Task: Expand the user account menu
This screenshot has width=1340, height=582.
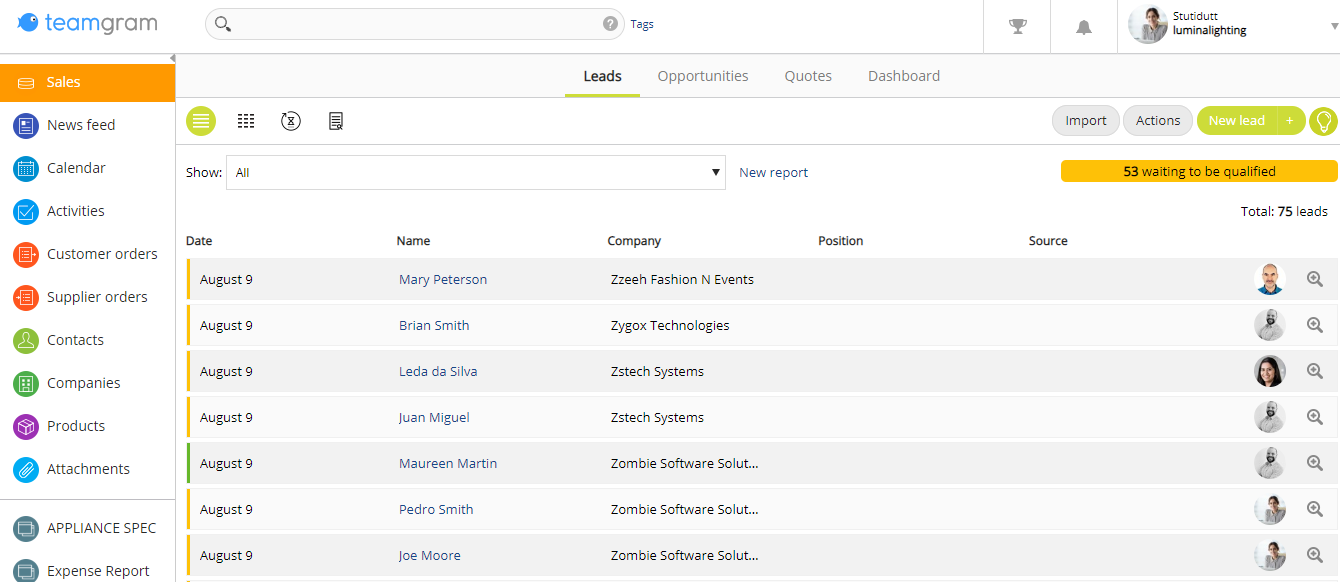Action: pyautogui.click(x=1334, y=27)
